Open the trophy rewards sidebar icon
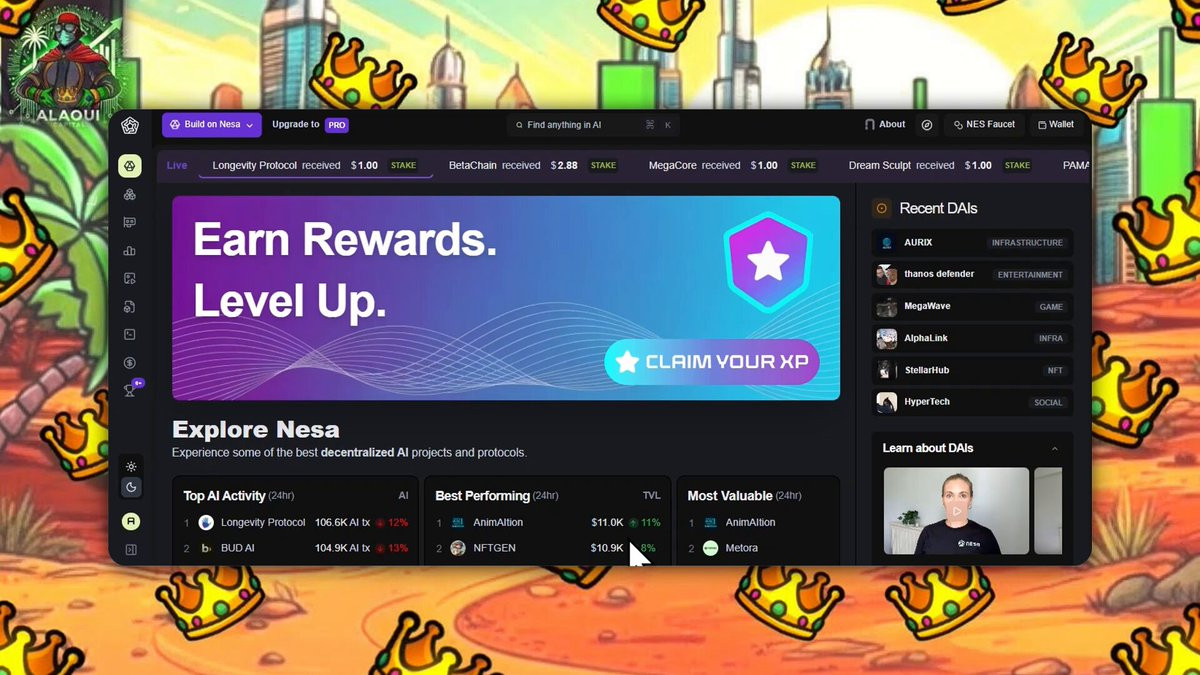Screen dimensions: 1200x675 click(130, 390)
